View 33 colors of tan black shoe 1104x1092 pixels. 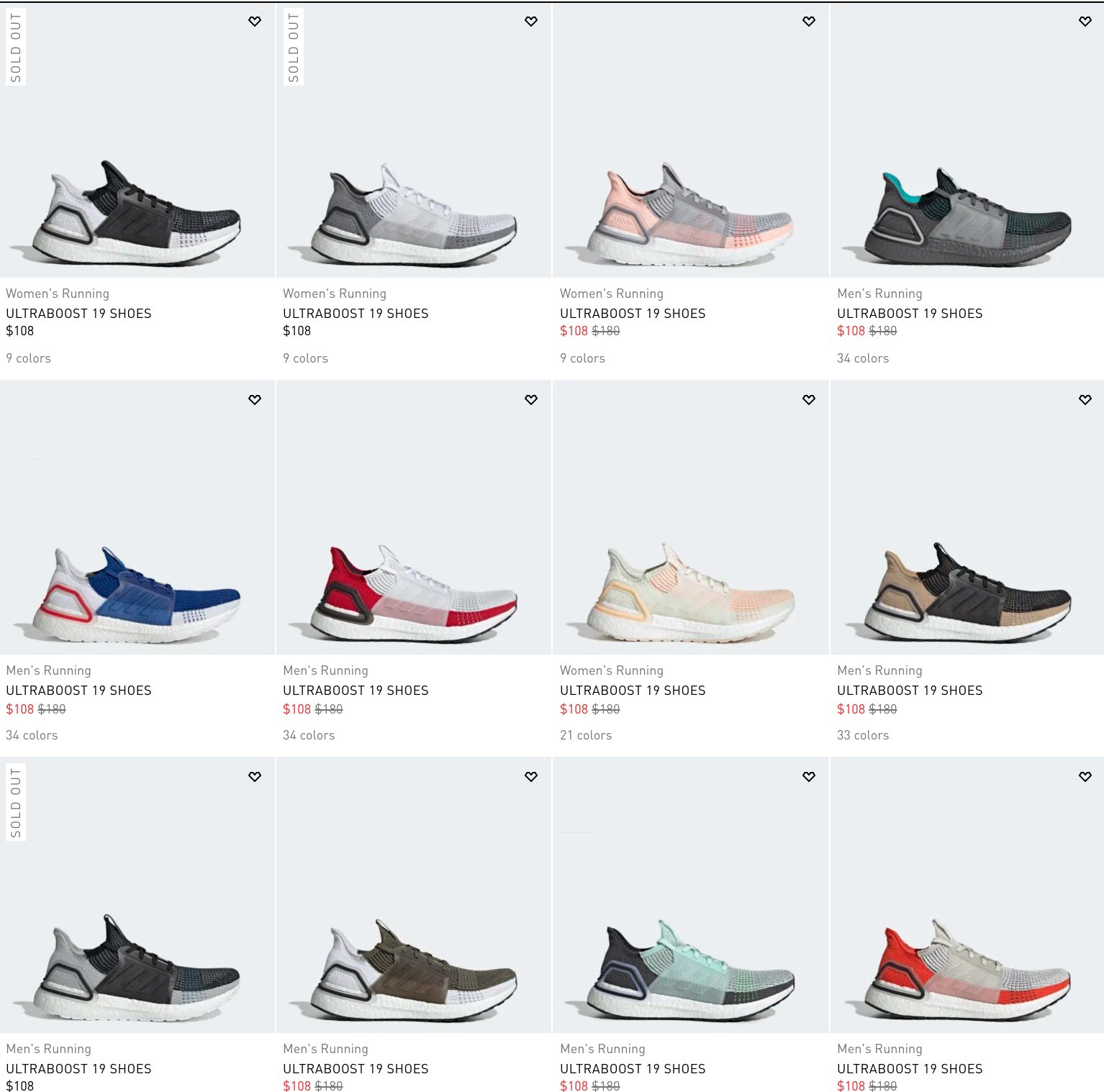[x=863, y=735]
